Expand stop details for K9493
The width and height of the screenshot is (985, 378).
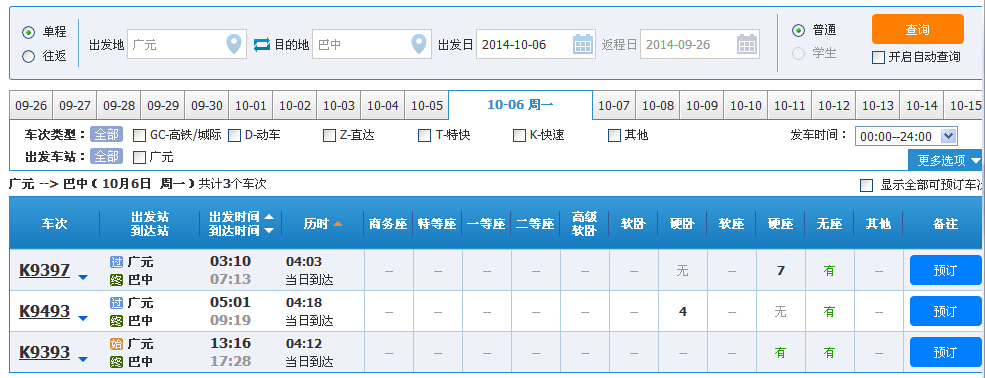point(82,318)
